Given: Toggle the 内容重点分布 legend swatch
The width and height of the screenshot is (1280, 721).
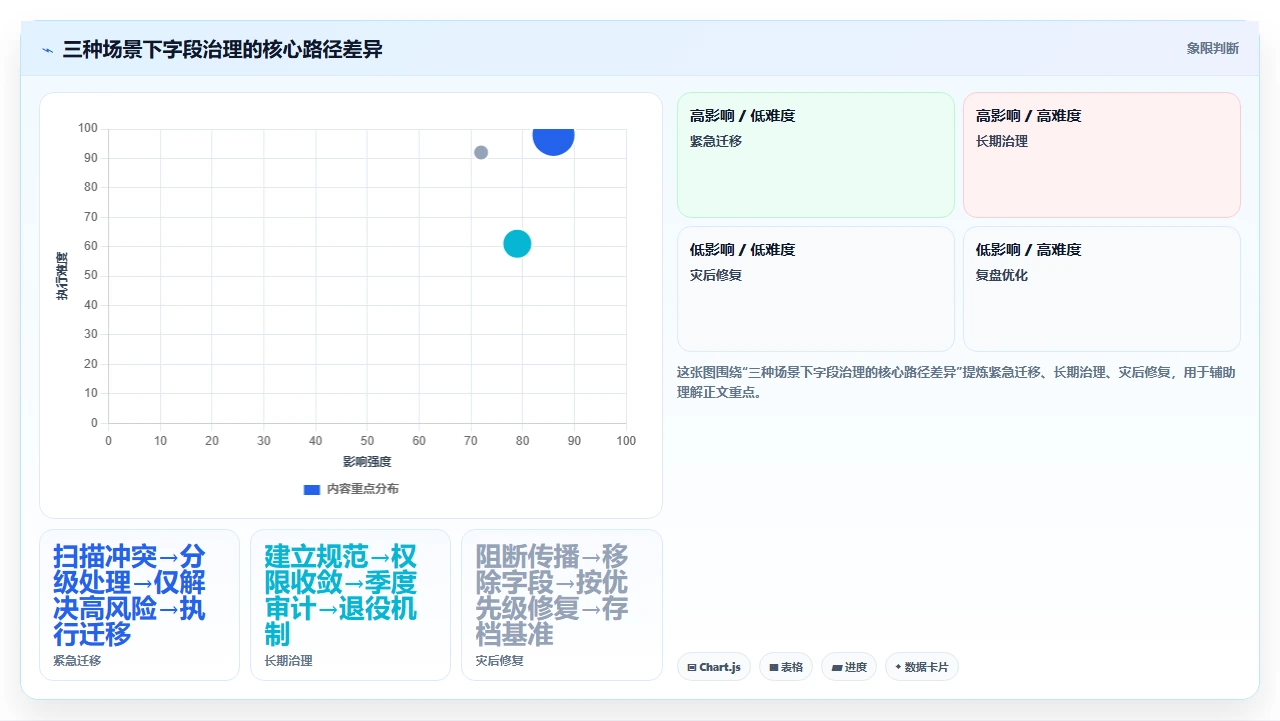Looking at the screenshot, I should (x=312, y=489).
